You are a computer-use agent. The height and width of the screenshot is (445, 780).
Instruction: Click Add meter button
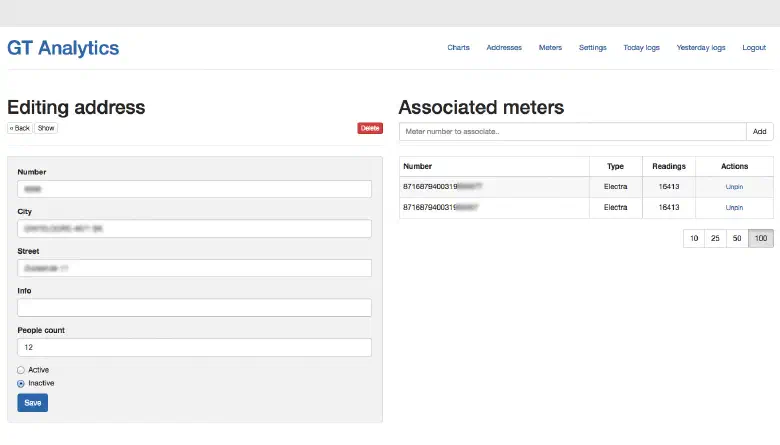click(760, 132)
